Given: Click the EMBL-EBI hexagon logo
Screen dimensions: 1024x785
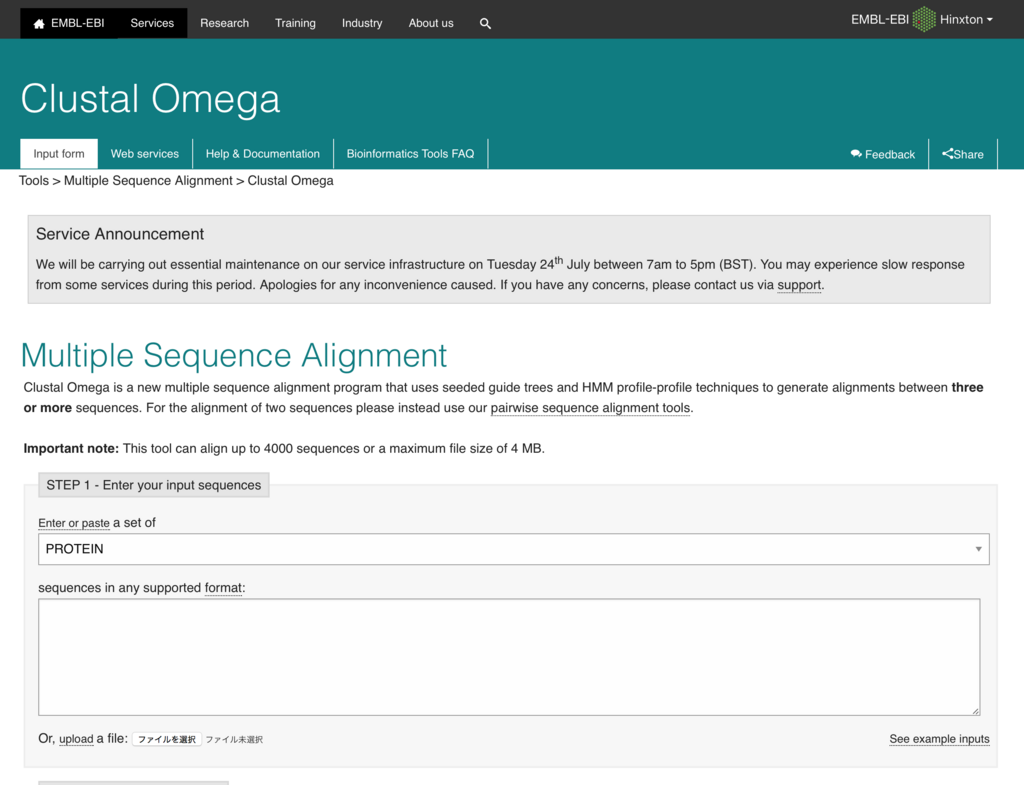Looking at the screenshot, I should [924, 20].
